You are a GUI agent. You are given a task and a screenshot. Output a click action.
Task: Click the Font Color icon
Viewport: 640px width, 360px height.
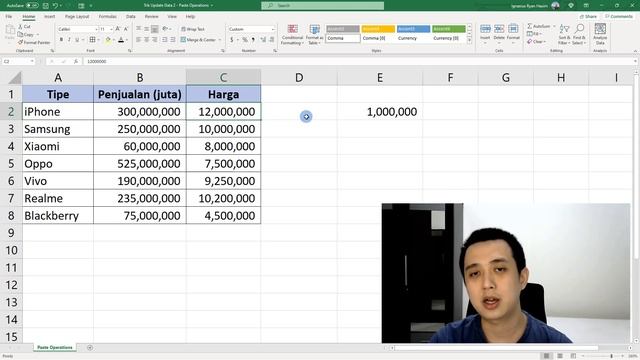coord(121,40)
